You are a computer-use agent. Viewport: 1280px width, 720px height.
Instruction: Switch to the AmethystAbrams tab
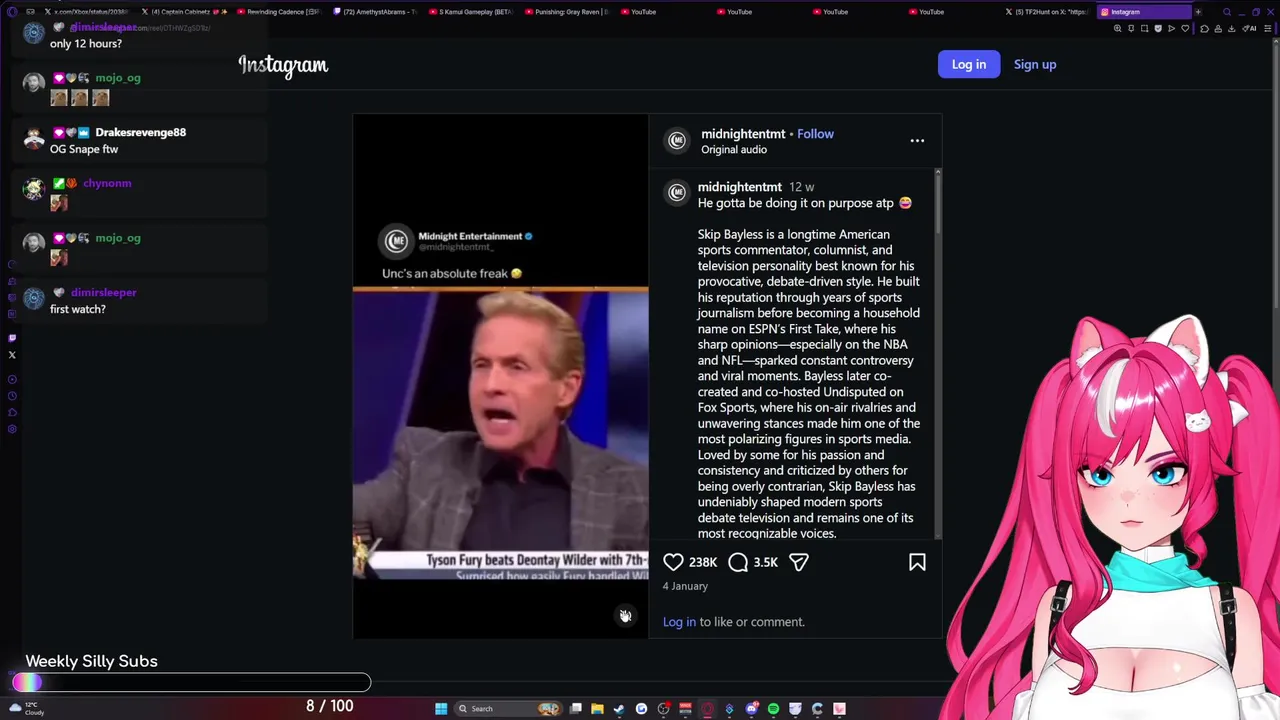[x=378, y=12]
